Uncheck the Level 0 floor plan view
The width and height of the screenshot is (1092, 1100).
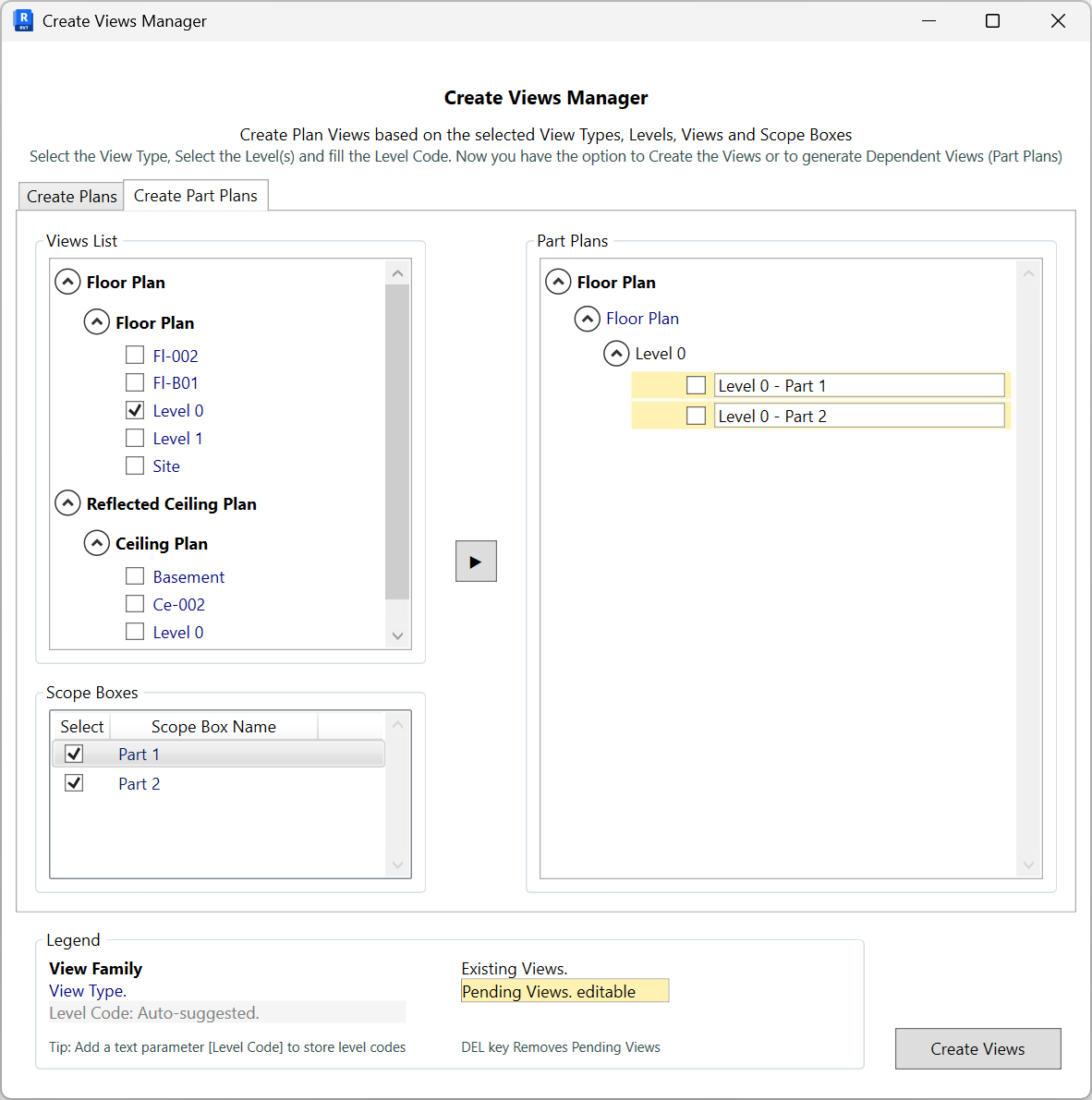(x=135, y=410)
